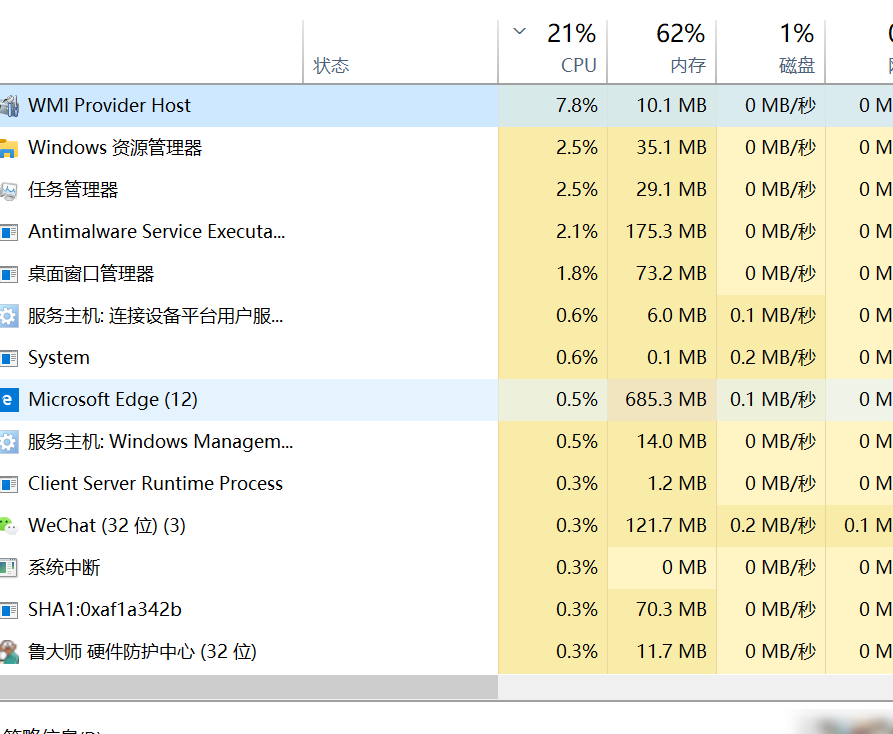The width and height of the screenshot is (893, 734).
Task: Select the Microsoft Edge (12) process name
Action: click(x=113, y=400)
